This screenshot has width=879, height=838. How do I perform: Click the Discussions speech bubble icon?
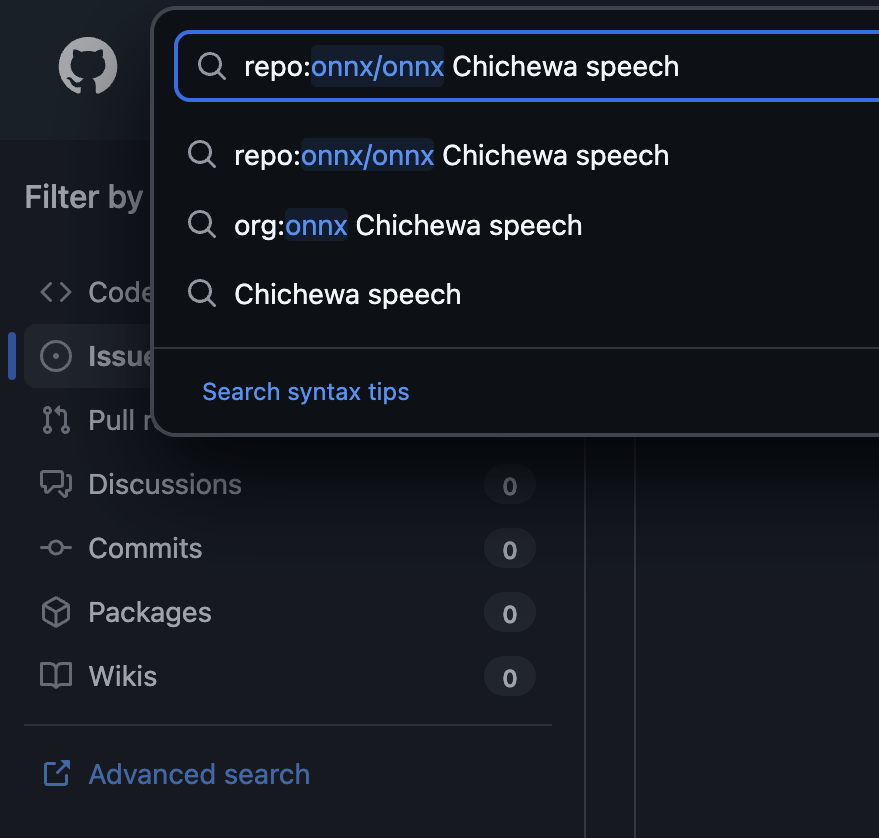[56, 484]
